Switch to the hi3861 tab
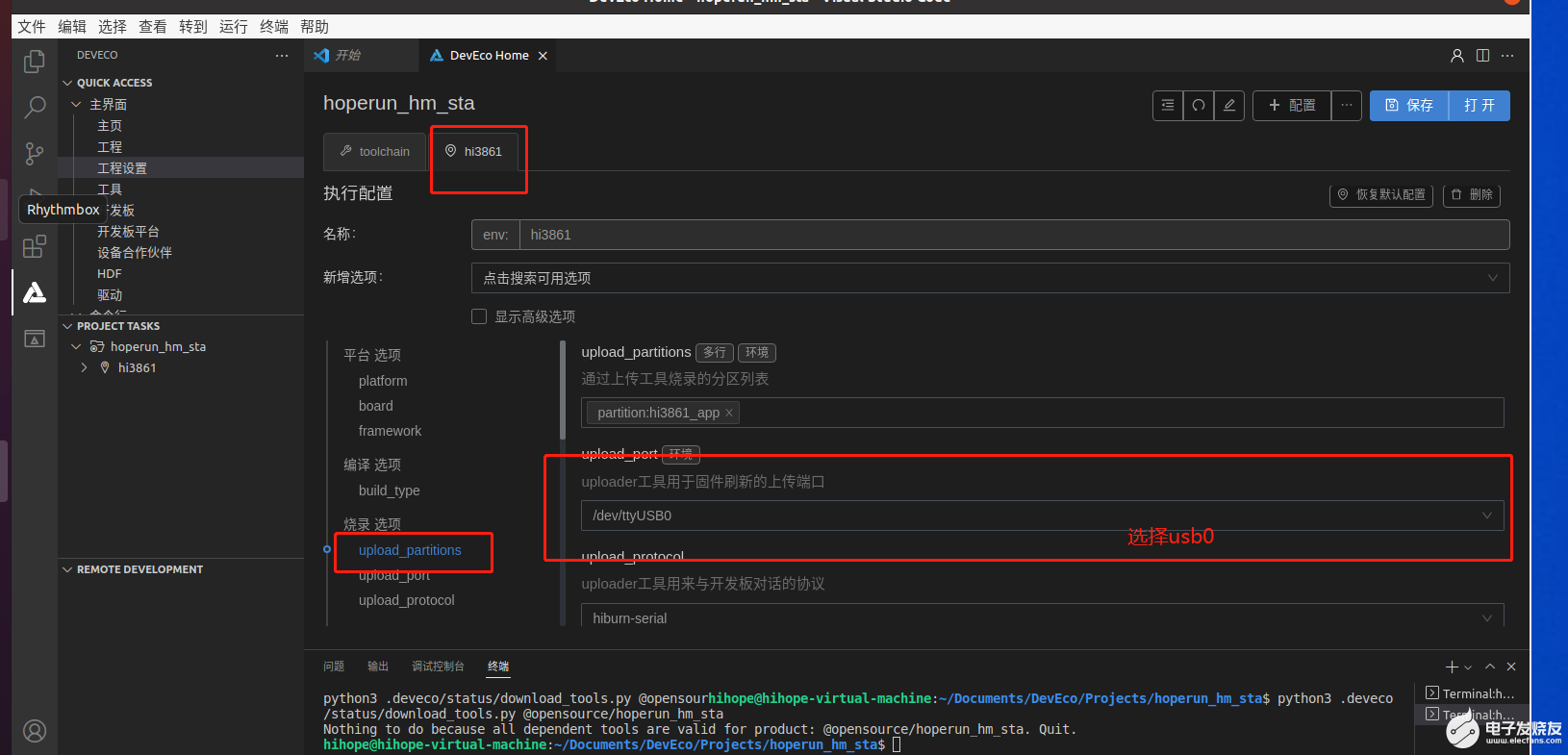The image size is (1568, 755). click(474, 152)
